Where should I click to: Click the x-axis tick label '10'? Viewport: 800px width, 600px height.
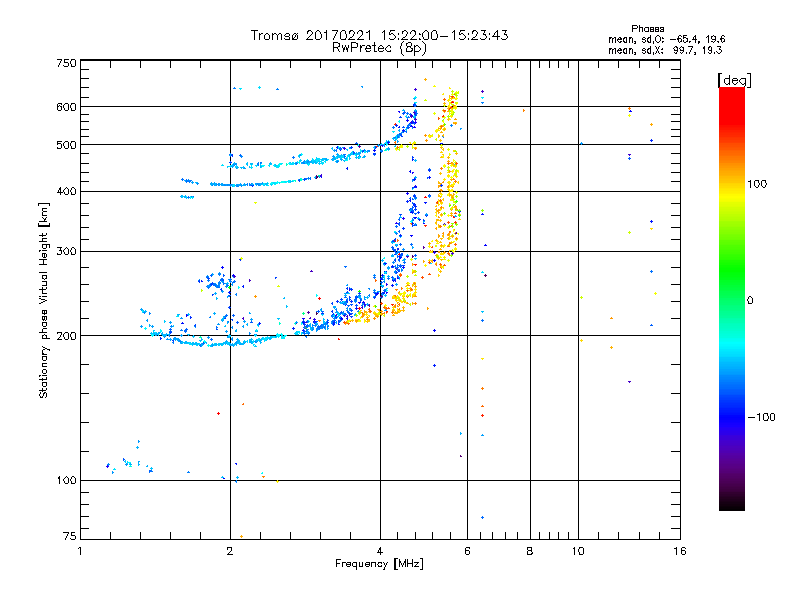click(x=578, y=551)
